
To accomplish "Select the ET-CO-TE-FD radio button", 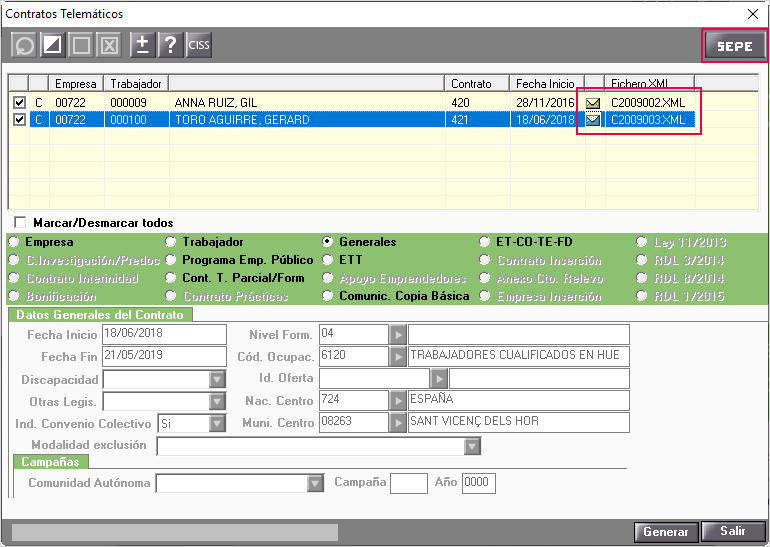I will pos(485,242).
